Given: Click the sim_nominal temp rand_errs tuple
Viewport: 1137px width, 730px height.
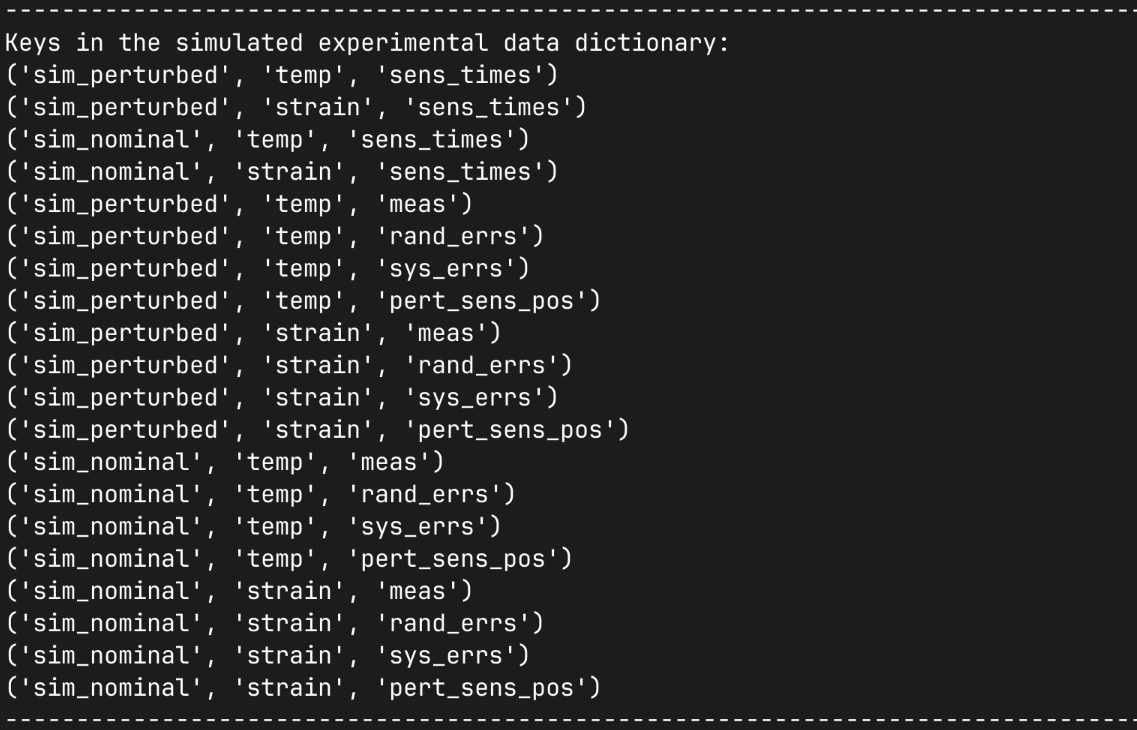Looking at the screenshot, I should (x=261, y=494).
